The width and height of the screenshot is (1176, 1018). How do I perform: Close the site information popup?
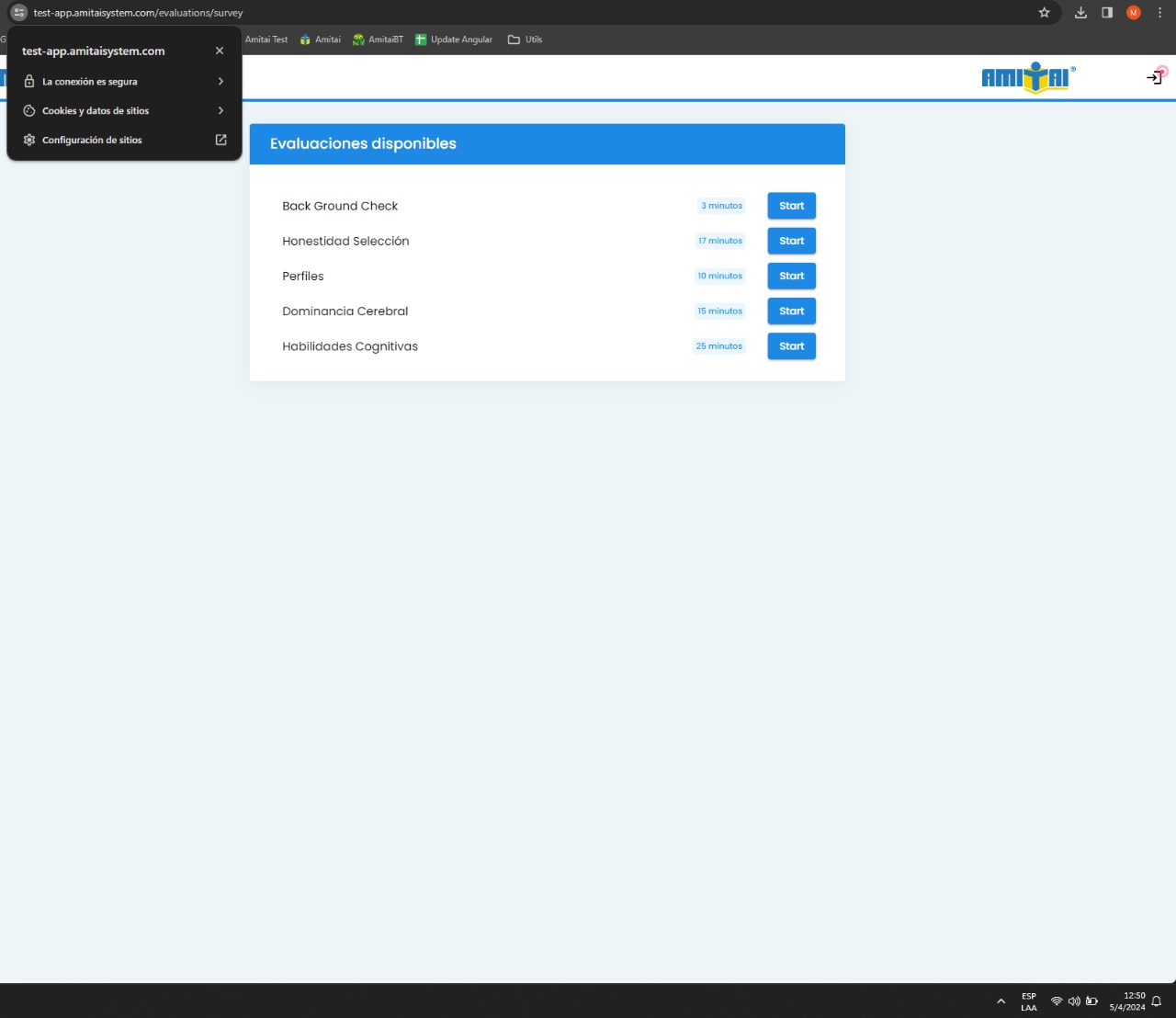[x=220, y=51]
